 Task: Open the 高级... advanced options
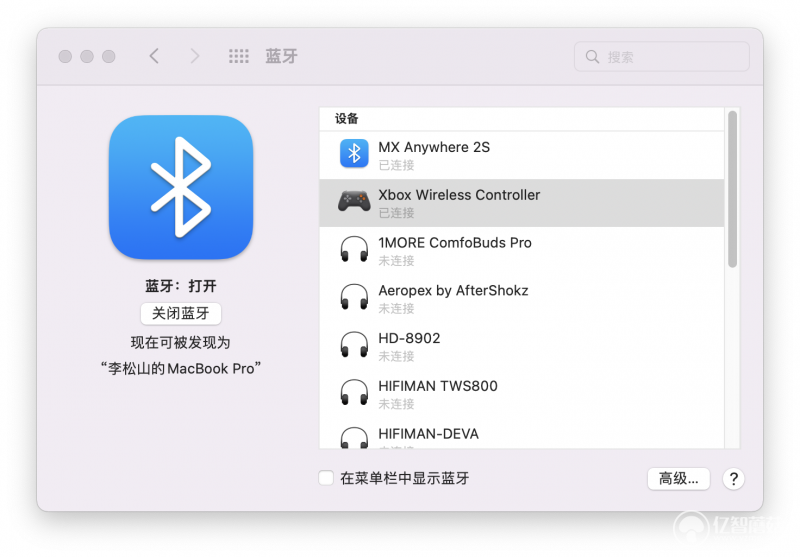click(679, 478)
